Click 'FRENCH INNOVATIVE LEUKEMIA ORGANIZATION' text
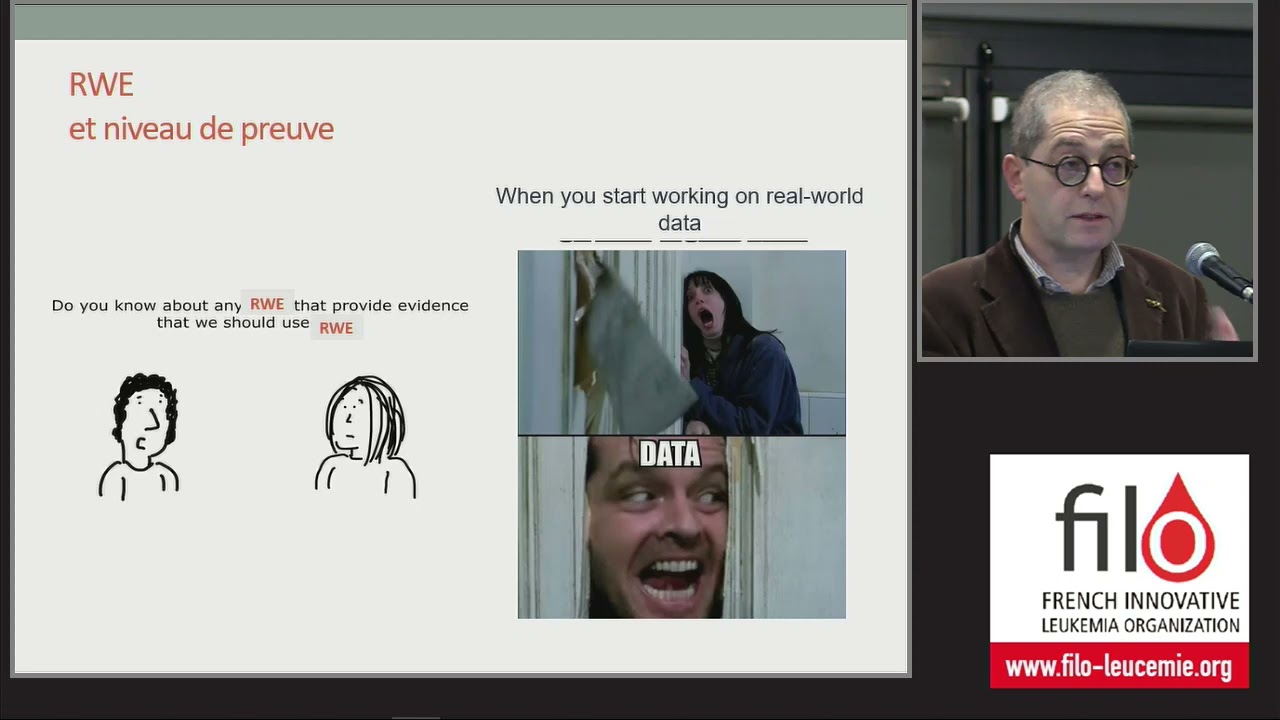Screen dimensions: 1280x720 pyautogui.click(x=1140, y=613)
